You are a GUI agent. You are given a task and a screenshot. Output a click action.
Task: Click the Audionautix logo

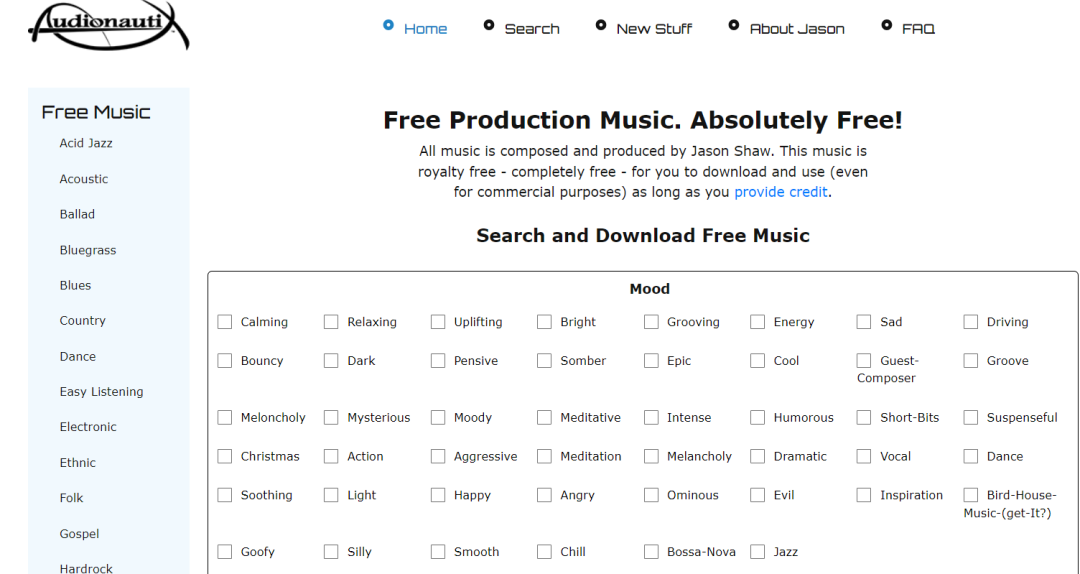tap(108, 25)
